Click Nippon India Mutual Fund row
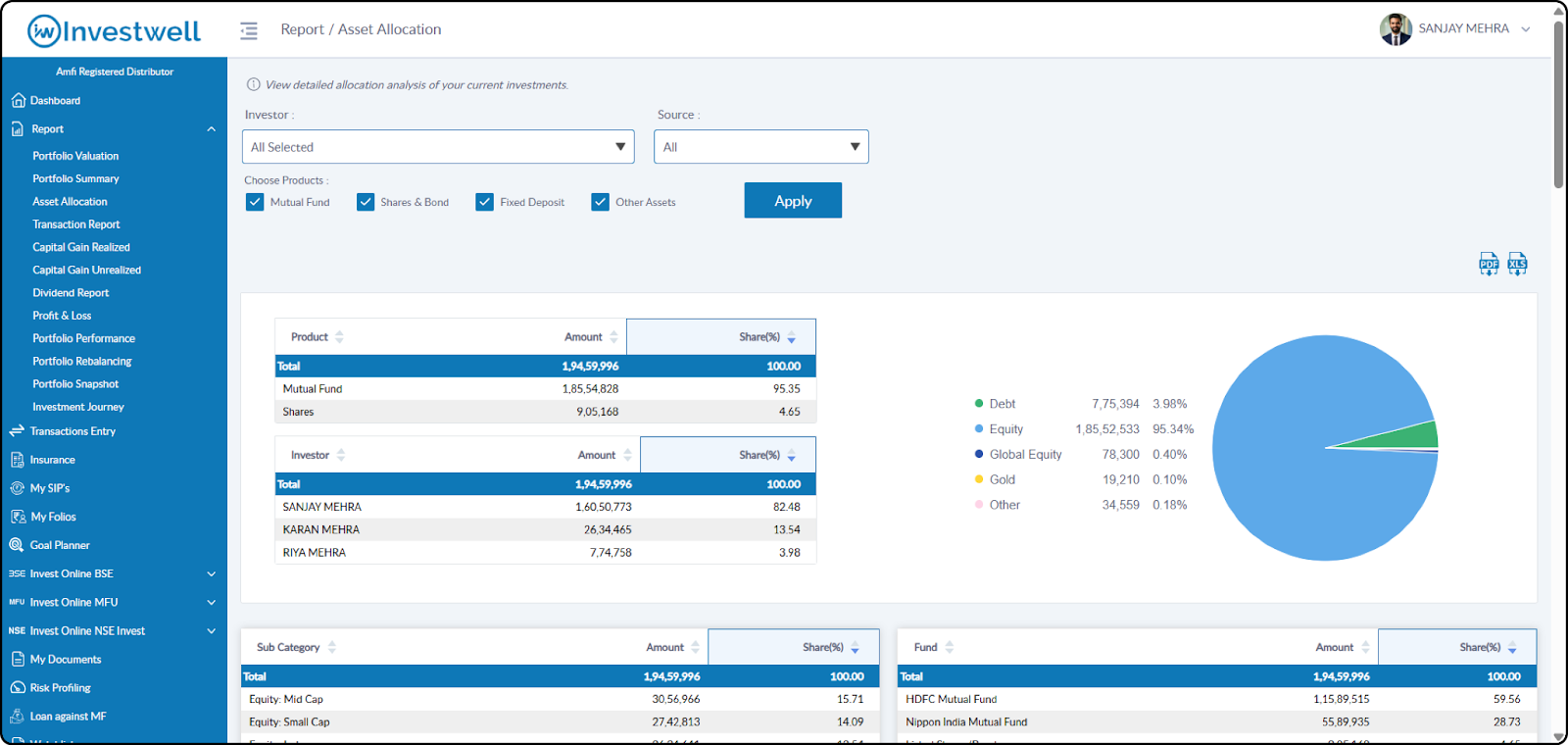This screenshot has width=1568, height=745. (1217, 721)
